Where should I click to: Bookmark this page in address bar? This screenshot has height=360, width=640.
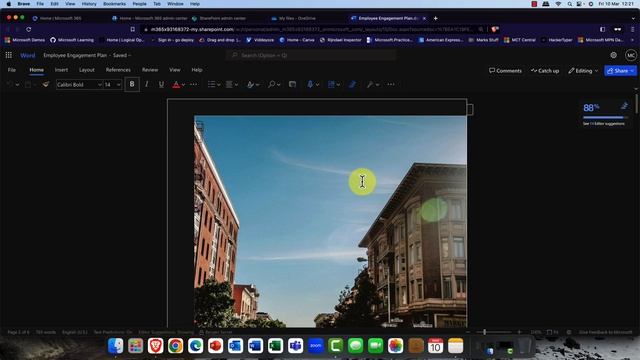click(x=133, y=29)
